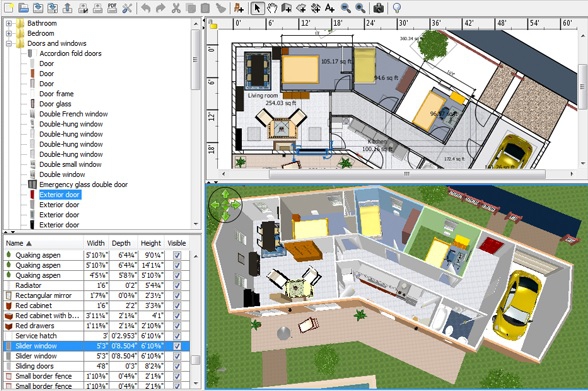588x391 pixels.
Task: Zoom out of the plan
Action: coord(345,7)
